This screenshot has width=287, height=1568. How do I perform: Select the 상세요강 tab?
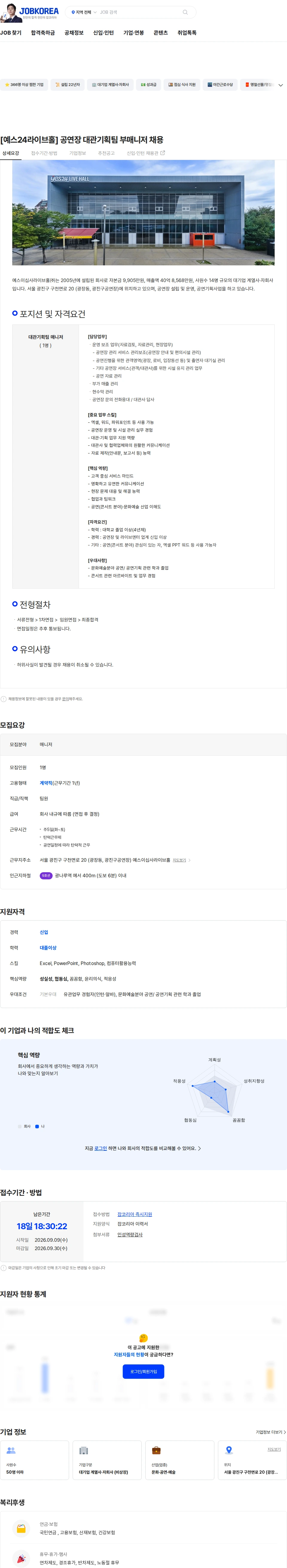pyautogui.click(x=11, y=153)
